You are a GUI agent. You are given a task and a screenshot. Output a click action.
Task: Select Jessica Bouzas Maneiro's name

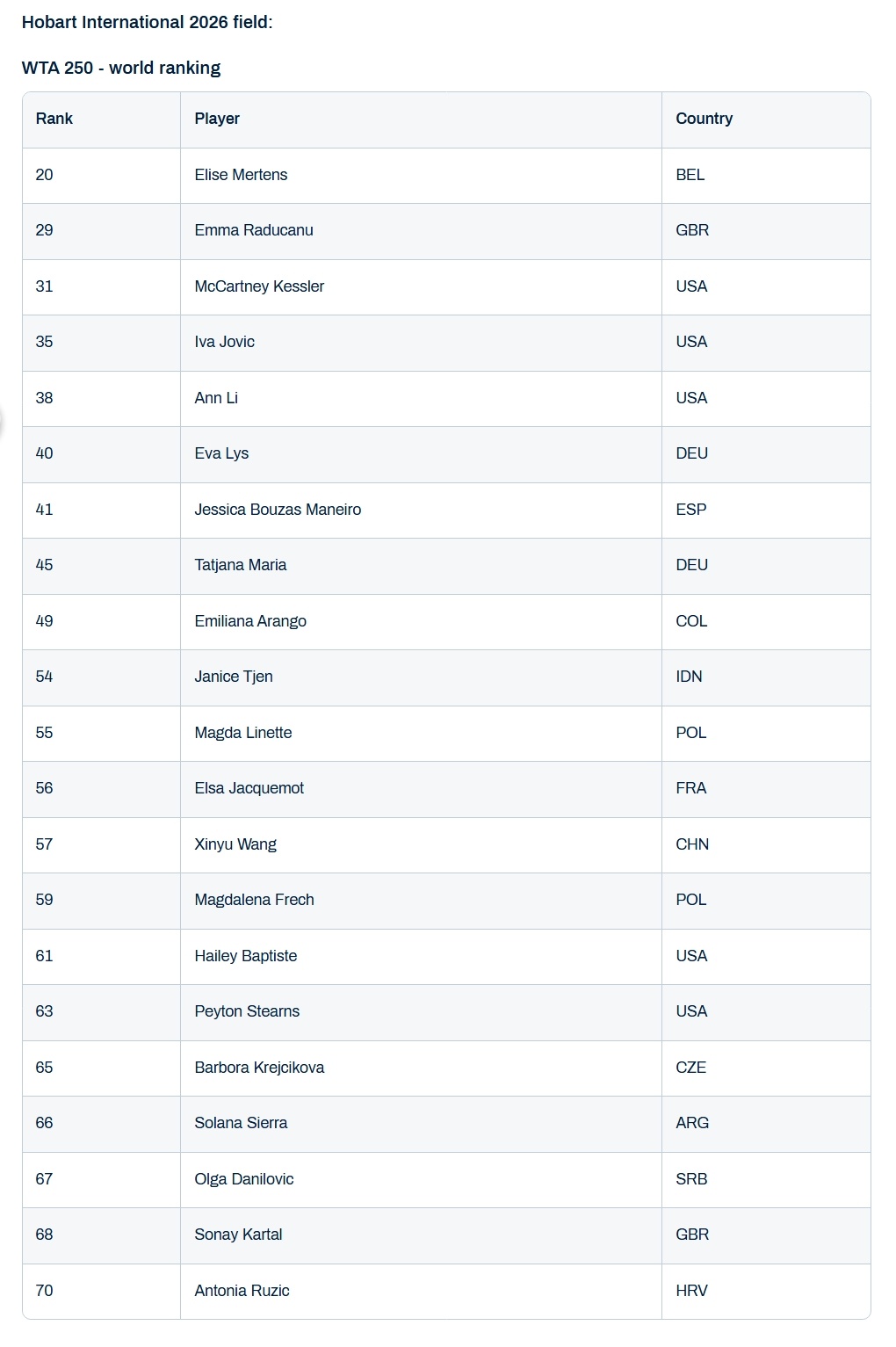coord(278,510)
